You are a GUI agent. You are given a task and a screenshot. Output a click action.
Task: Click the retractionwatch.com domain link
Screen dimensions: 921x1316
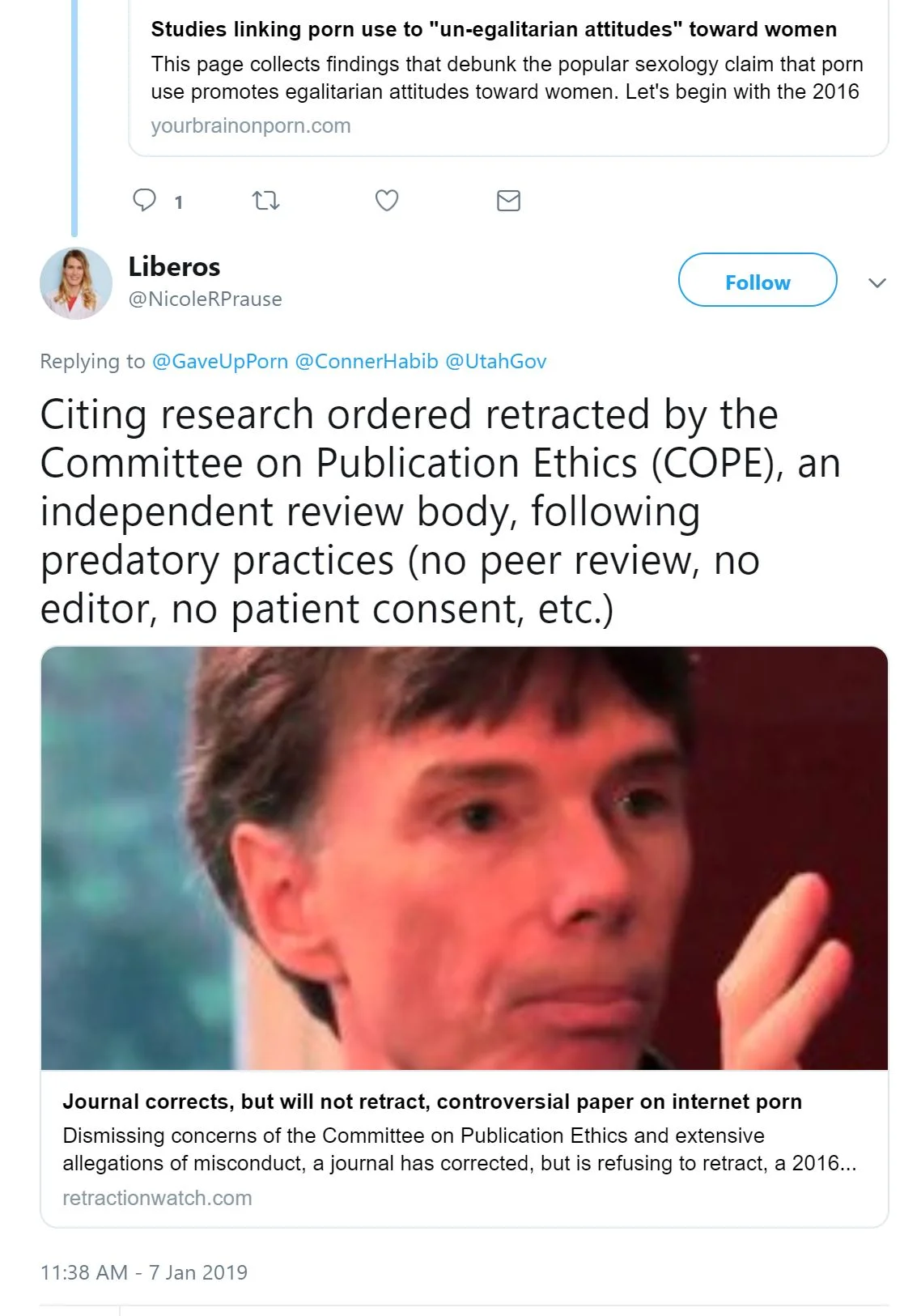157,1198
